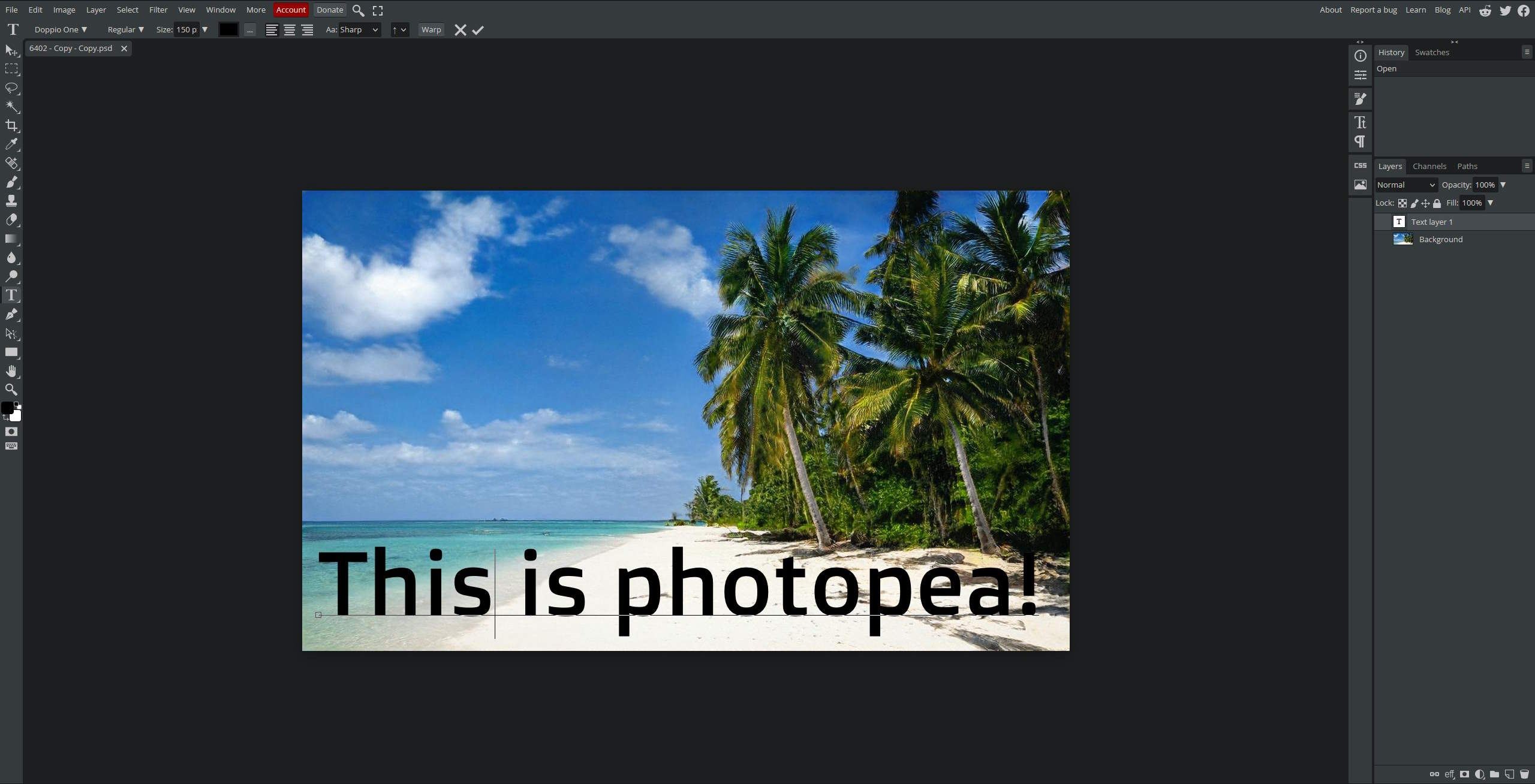Select the Eyedropper tool

point(11,144)
